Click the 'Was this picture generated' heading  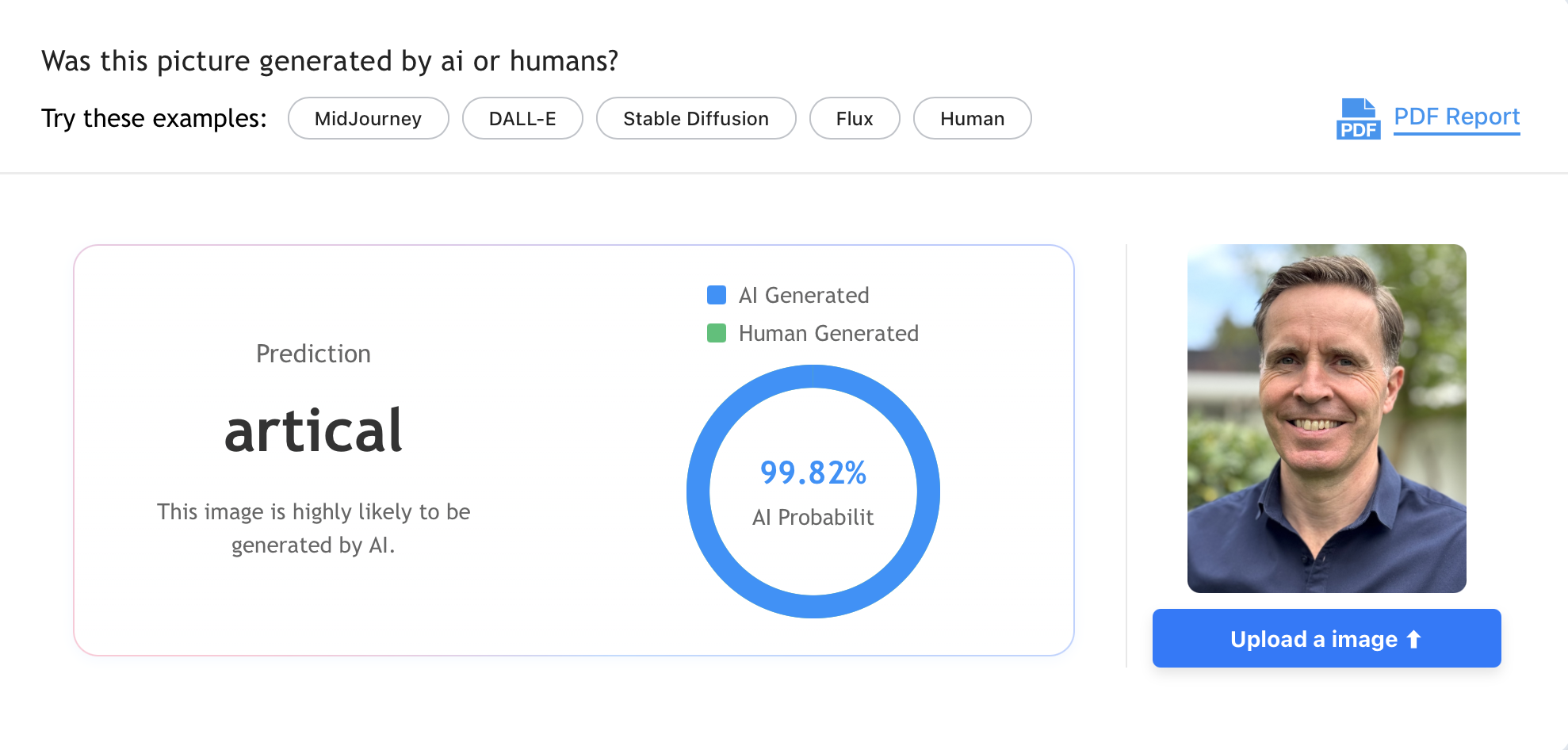coord(330,61)
